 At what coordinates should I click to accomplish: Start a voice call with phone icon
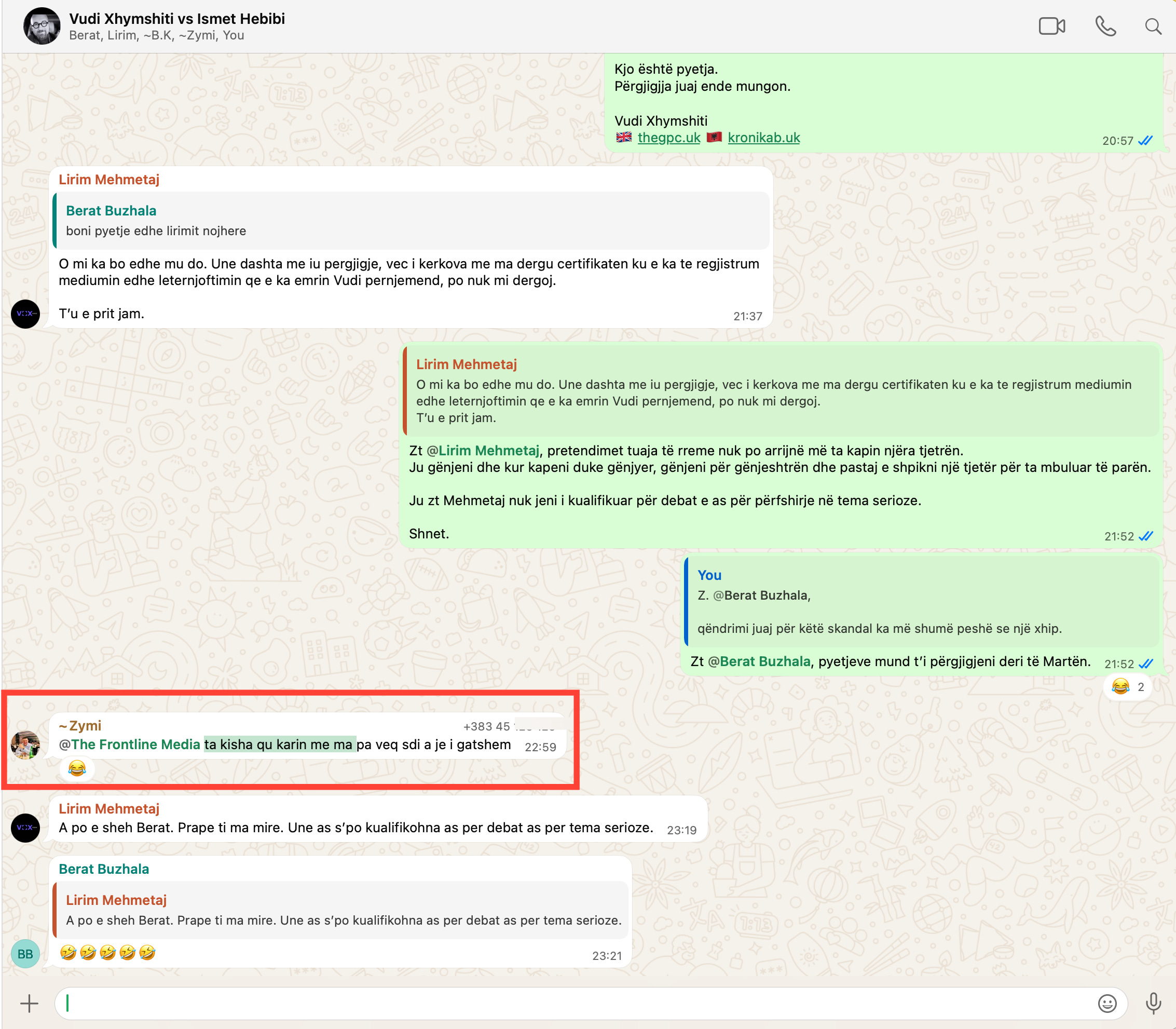click(x=1105, y=26)
